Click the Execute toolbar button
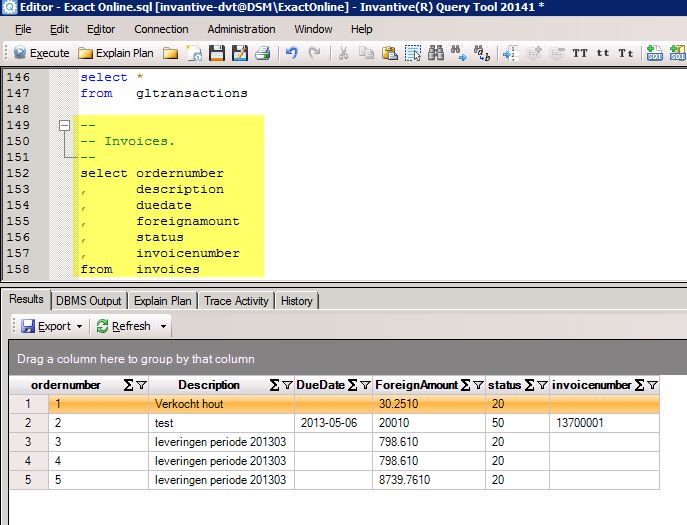Image resolution: width=687 pixels, height=525 pixels. pos(41,53)
